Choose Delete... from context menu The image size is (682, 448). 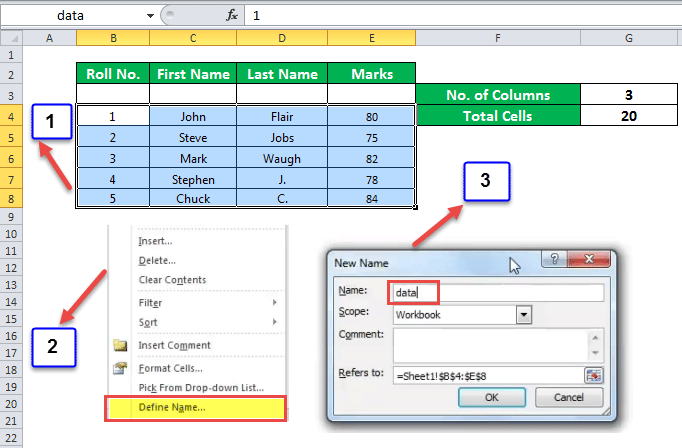[x=157, y=261]
